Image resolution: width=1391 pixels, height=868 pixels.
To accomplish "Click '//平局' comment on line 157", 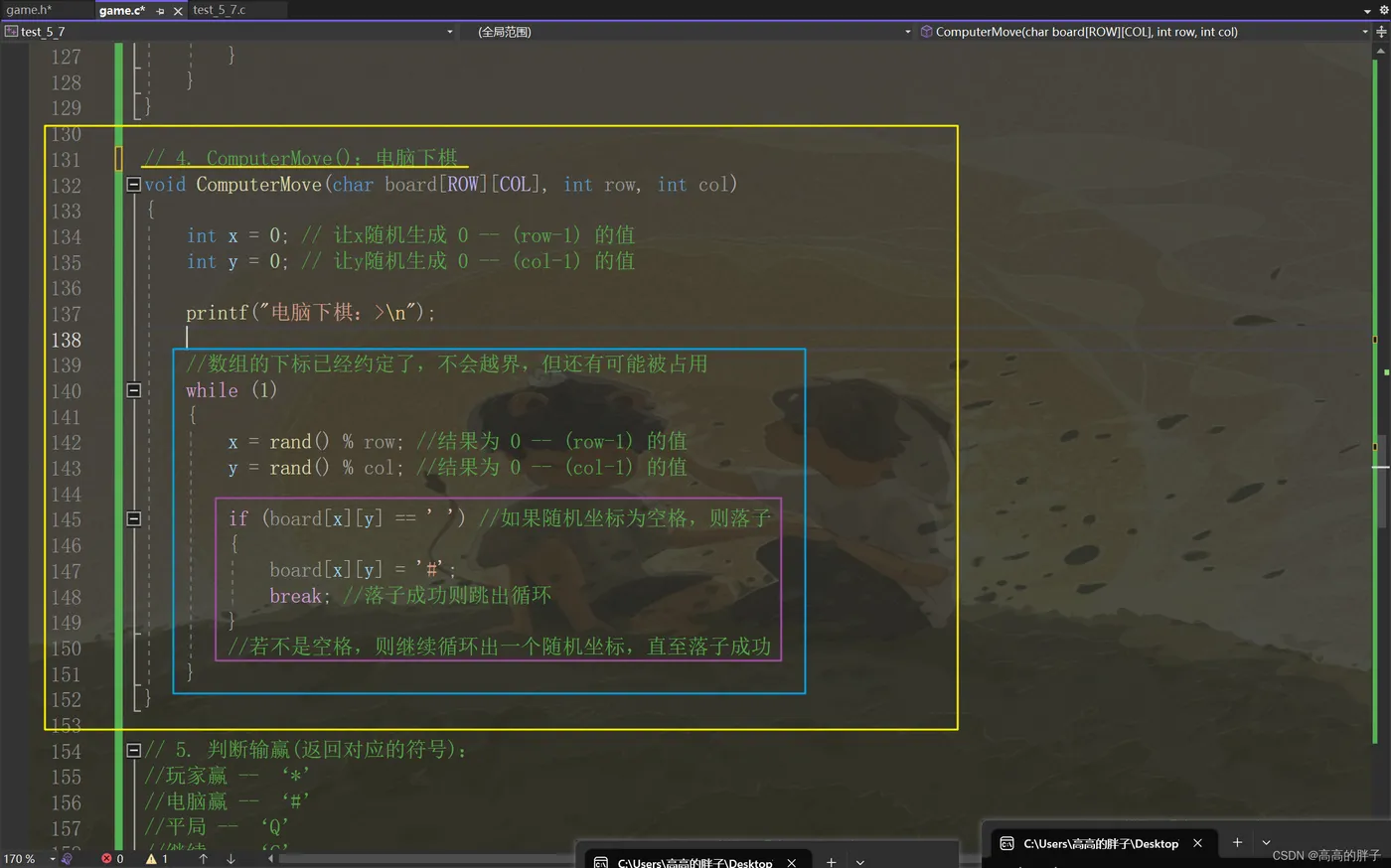I will (x=217, y=827).
